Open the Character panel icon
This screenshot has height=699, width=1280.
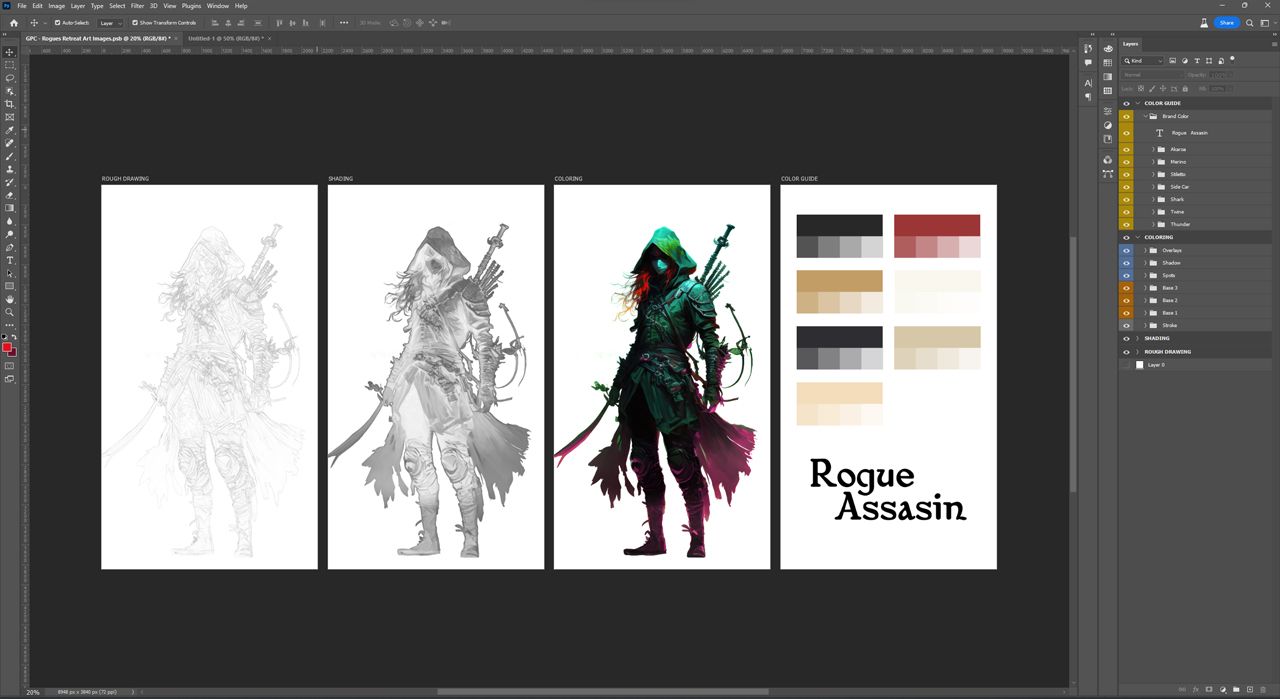click(x=1088, y=83)
